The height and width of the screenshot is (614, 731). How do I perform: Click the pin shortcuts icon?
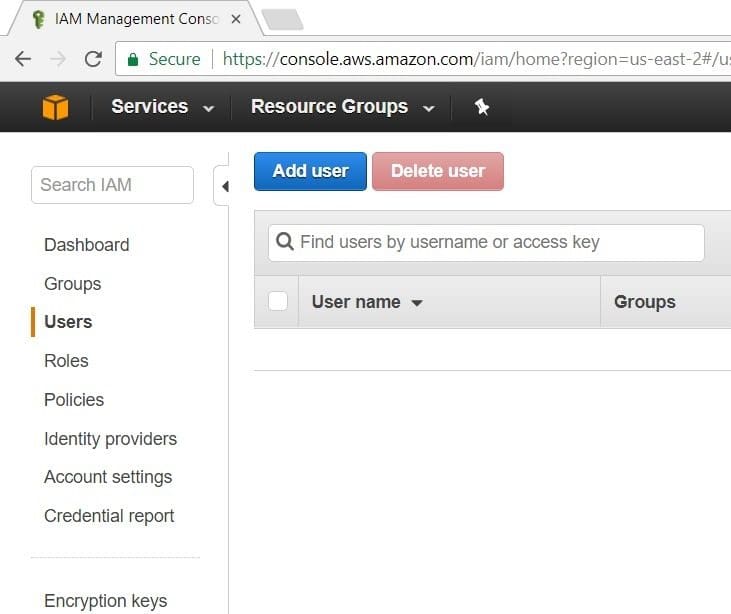[482, 107]
